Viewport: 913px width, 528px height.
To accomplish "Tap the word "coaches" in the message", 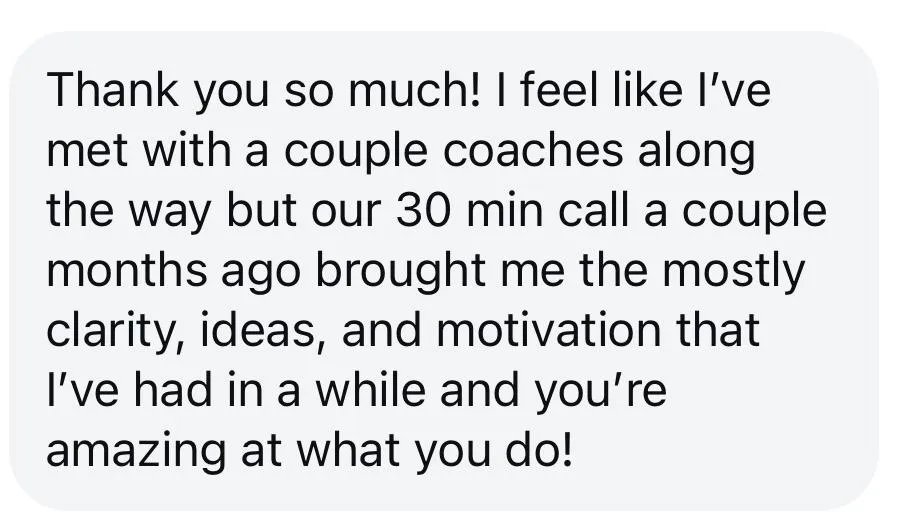I will (533, 151).
